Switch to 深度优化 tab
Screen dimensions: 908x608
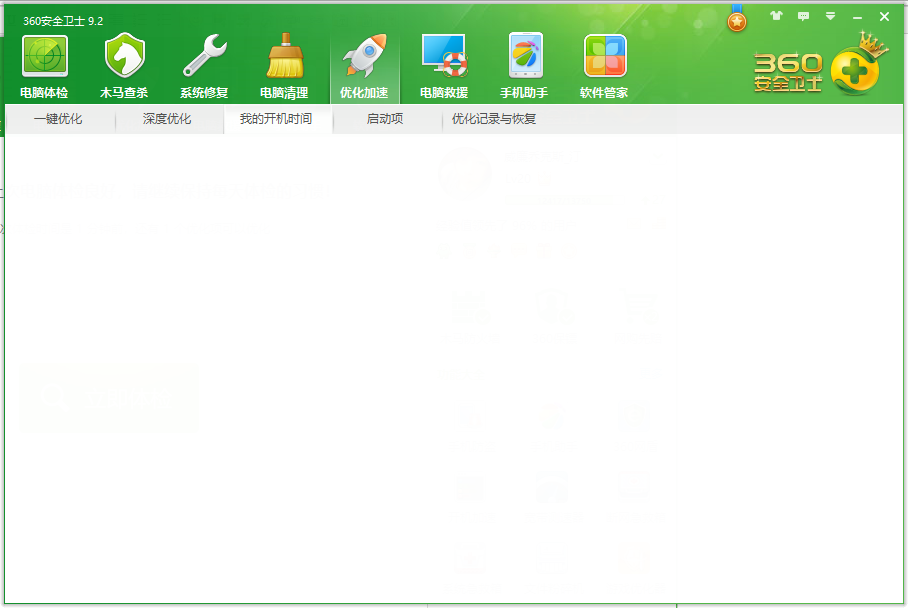tap(167, 119)
